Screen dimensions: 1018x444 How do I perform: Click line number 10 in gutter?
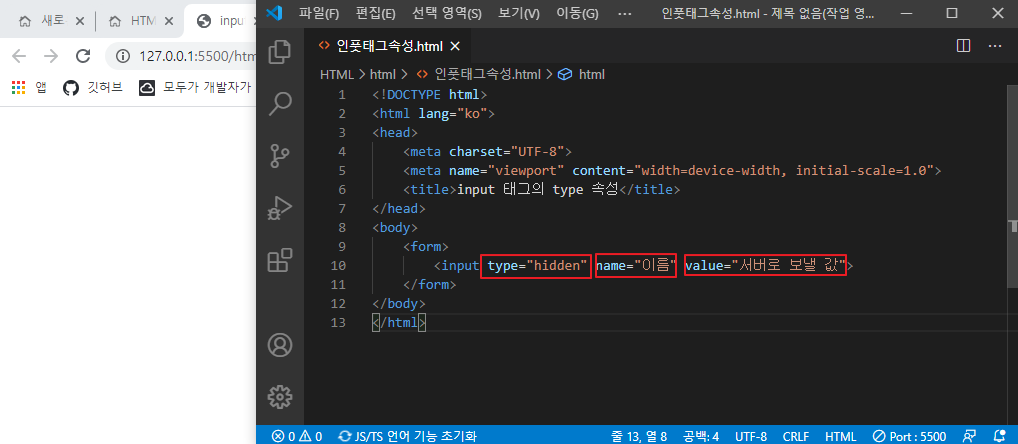pos(338,265)
